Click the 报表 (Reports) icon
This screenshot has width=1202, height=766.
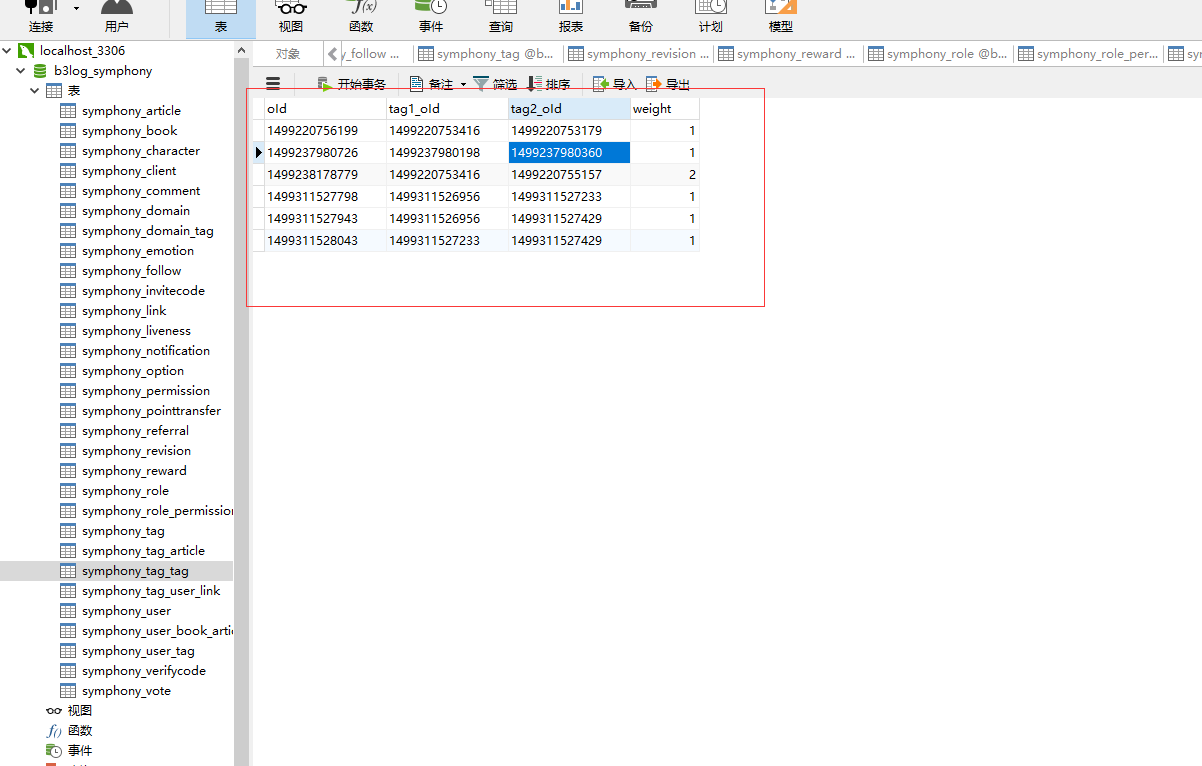570,18
